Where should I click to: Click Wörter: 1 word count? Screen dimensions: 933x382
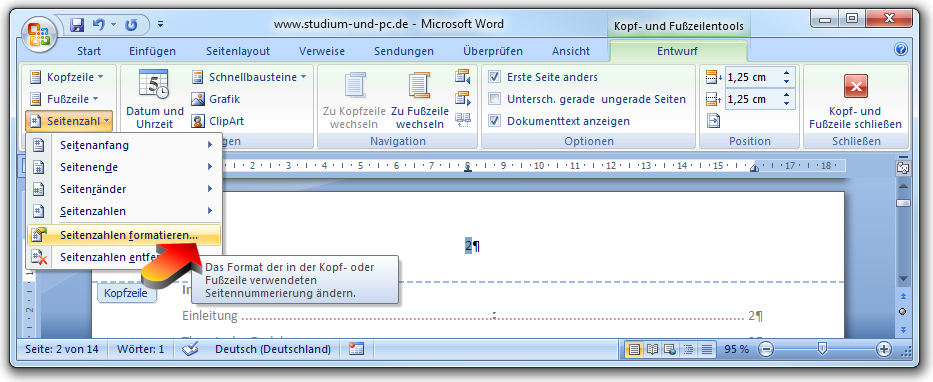[x=140, y=349]
